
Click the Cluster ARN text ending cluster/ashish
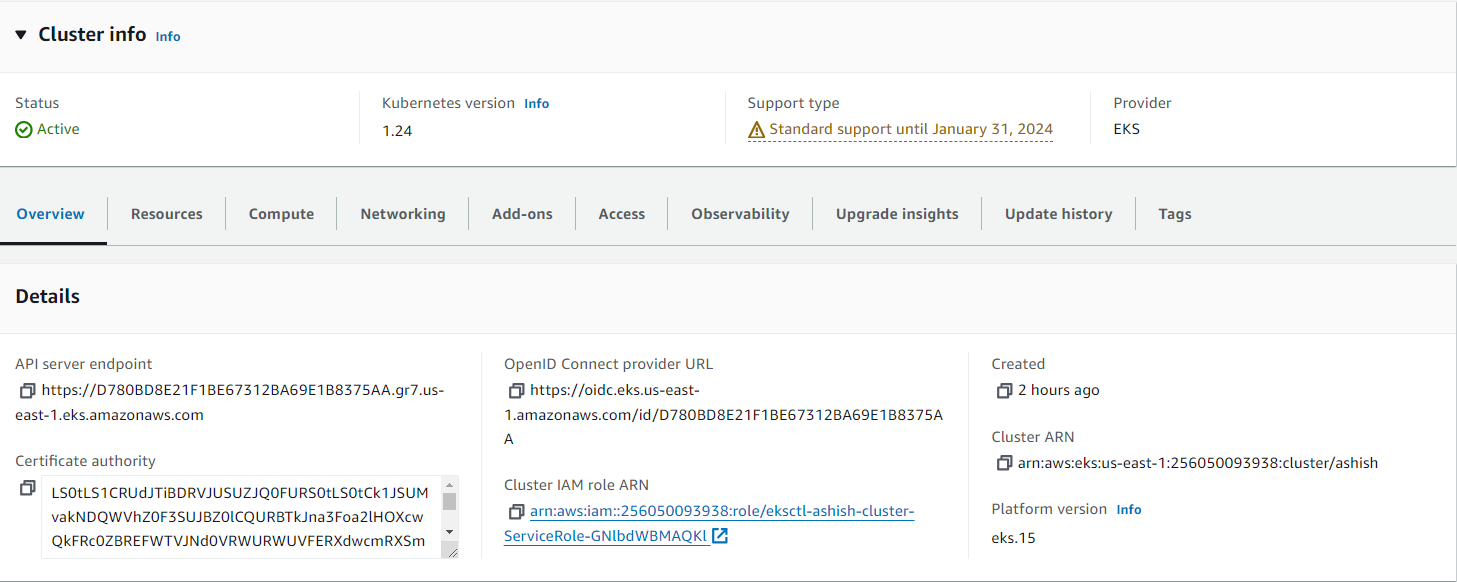[x=1198, y=463]
